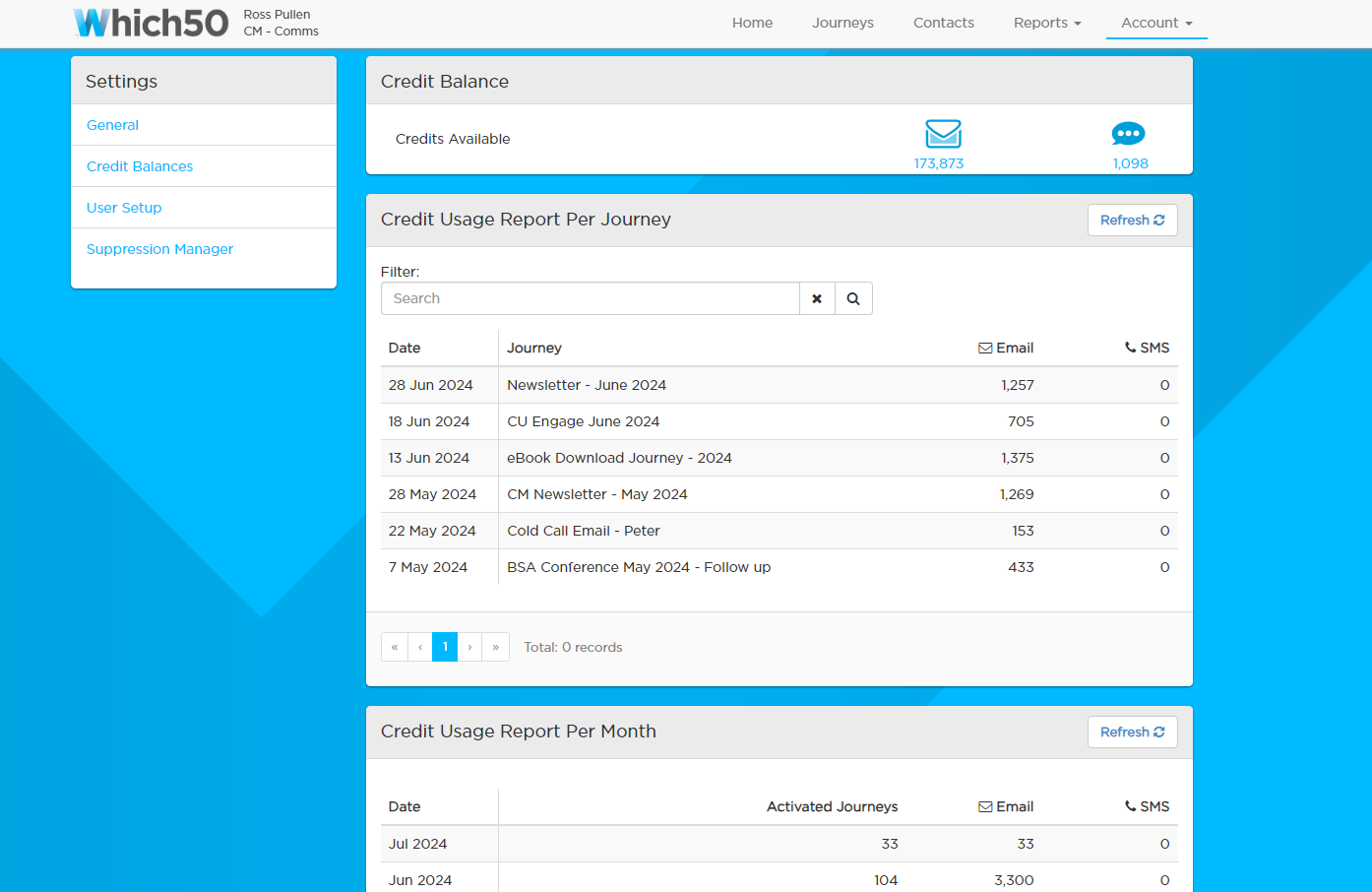Click email count 433
Image resolution: width=1372 pixels, height=892 pixels.
[1021, 567]
